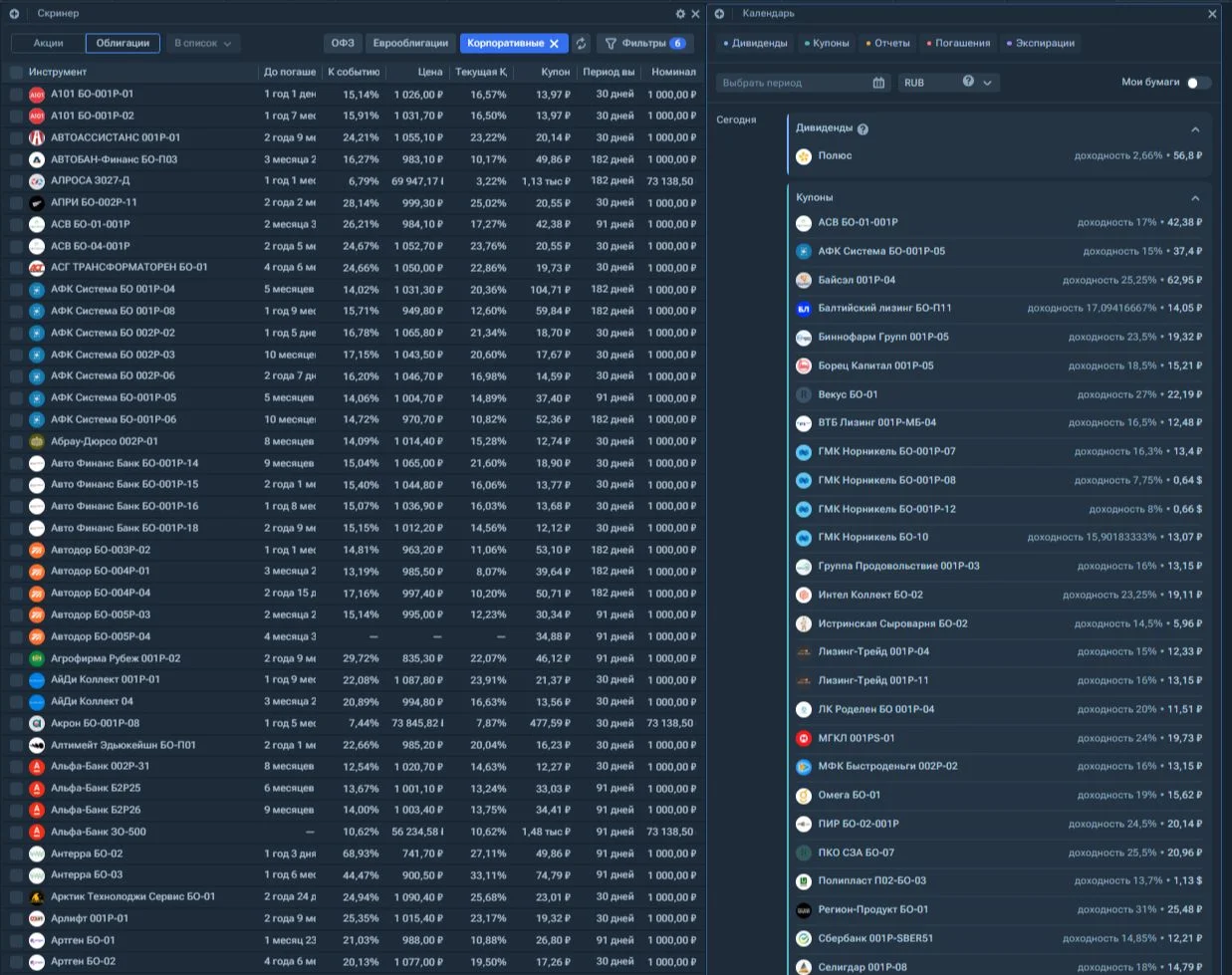The image size is (1232, 975).
Task: Switch to the Акции tab
Action: point(49,43)
